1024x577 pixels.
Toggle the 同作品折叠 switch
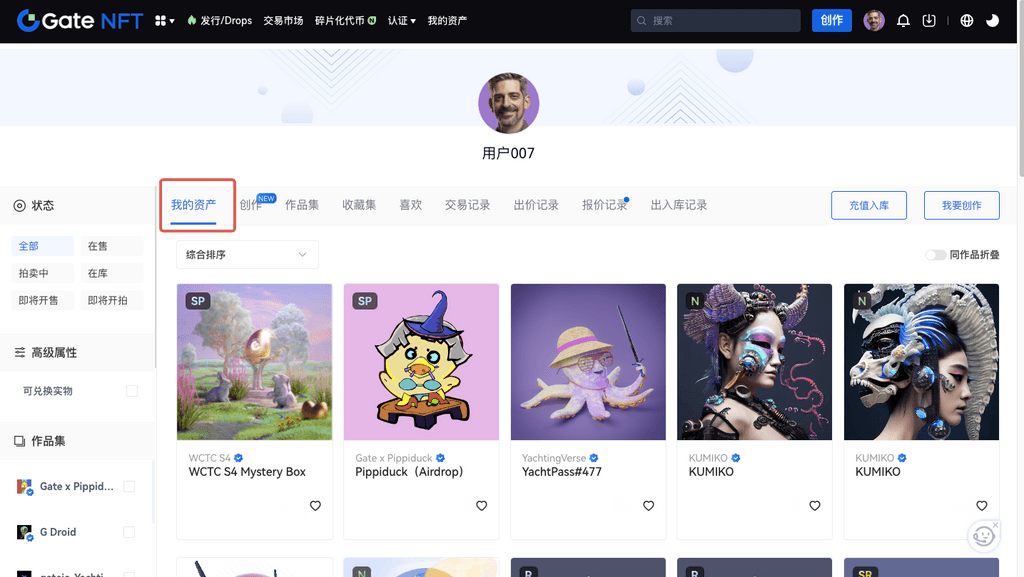tap(935, 255)
